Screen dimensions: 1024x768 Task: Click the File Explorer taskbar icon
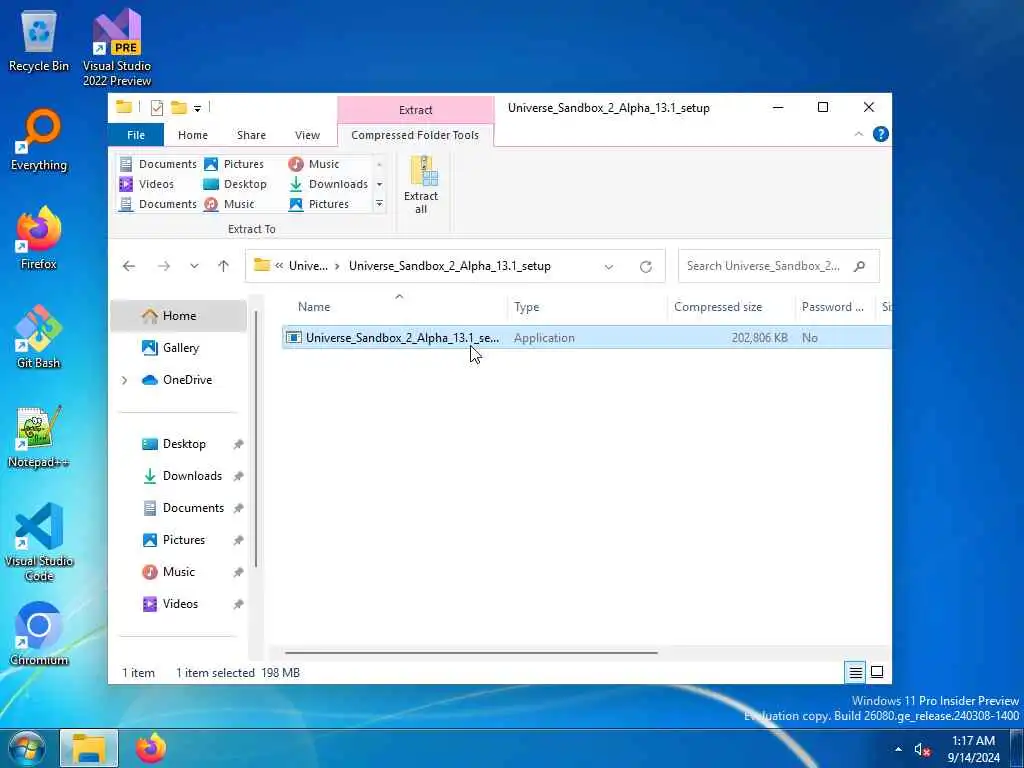[89, 748]
